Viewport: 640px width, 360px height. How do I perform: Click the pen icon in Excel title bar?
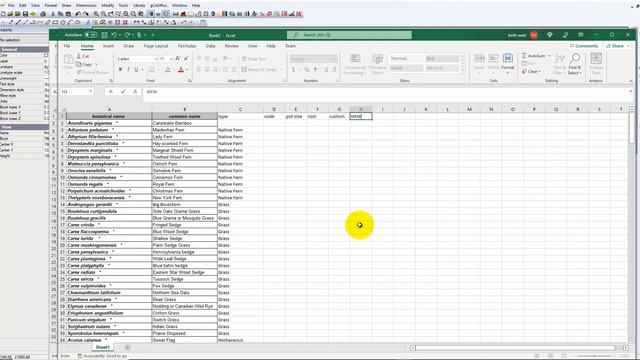565,35
